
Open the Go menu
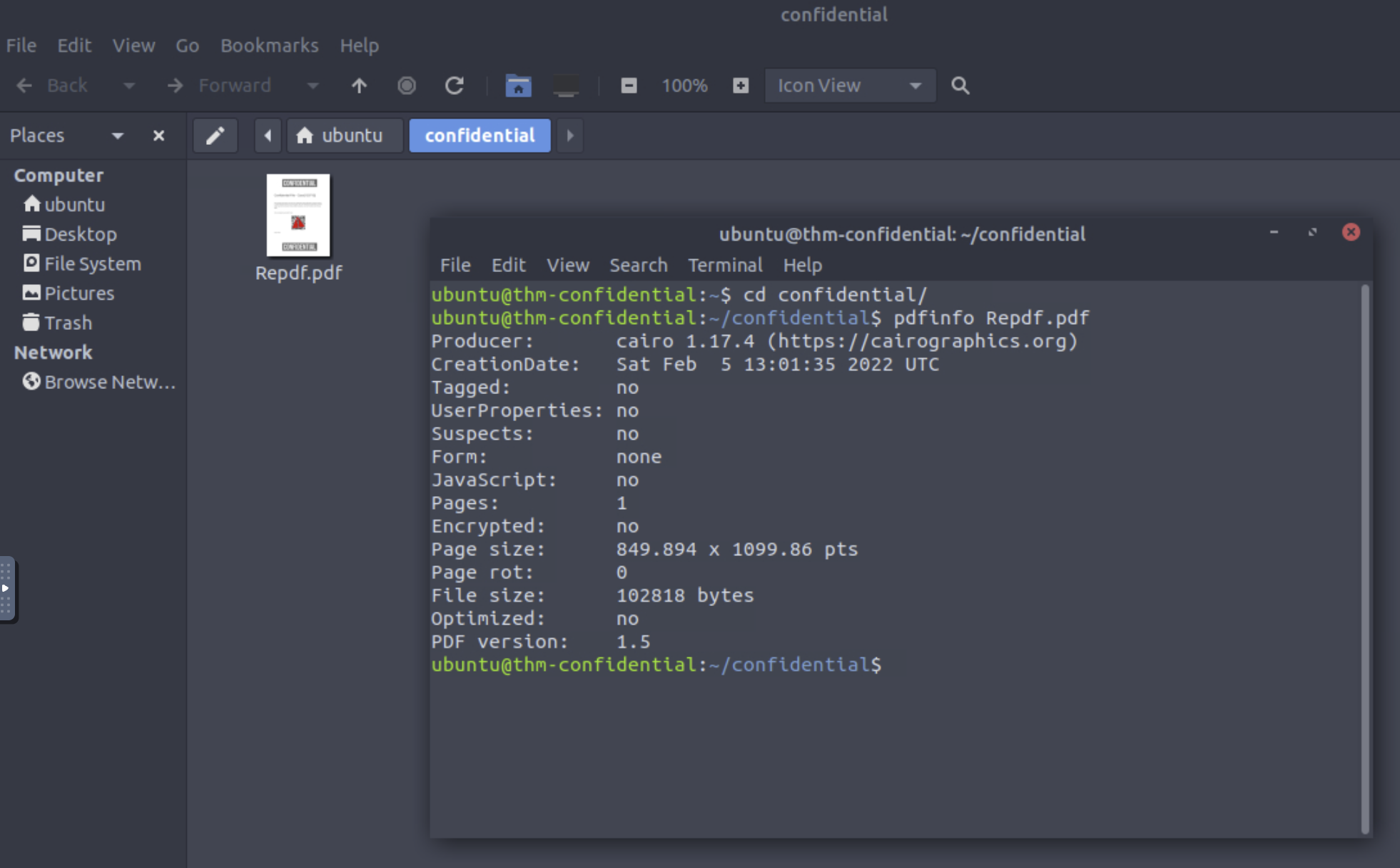187,46
